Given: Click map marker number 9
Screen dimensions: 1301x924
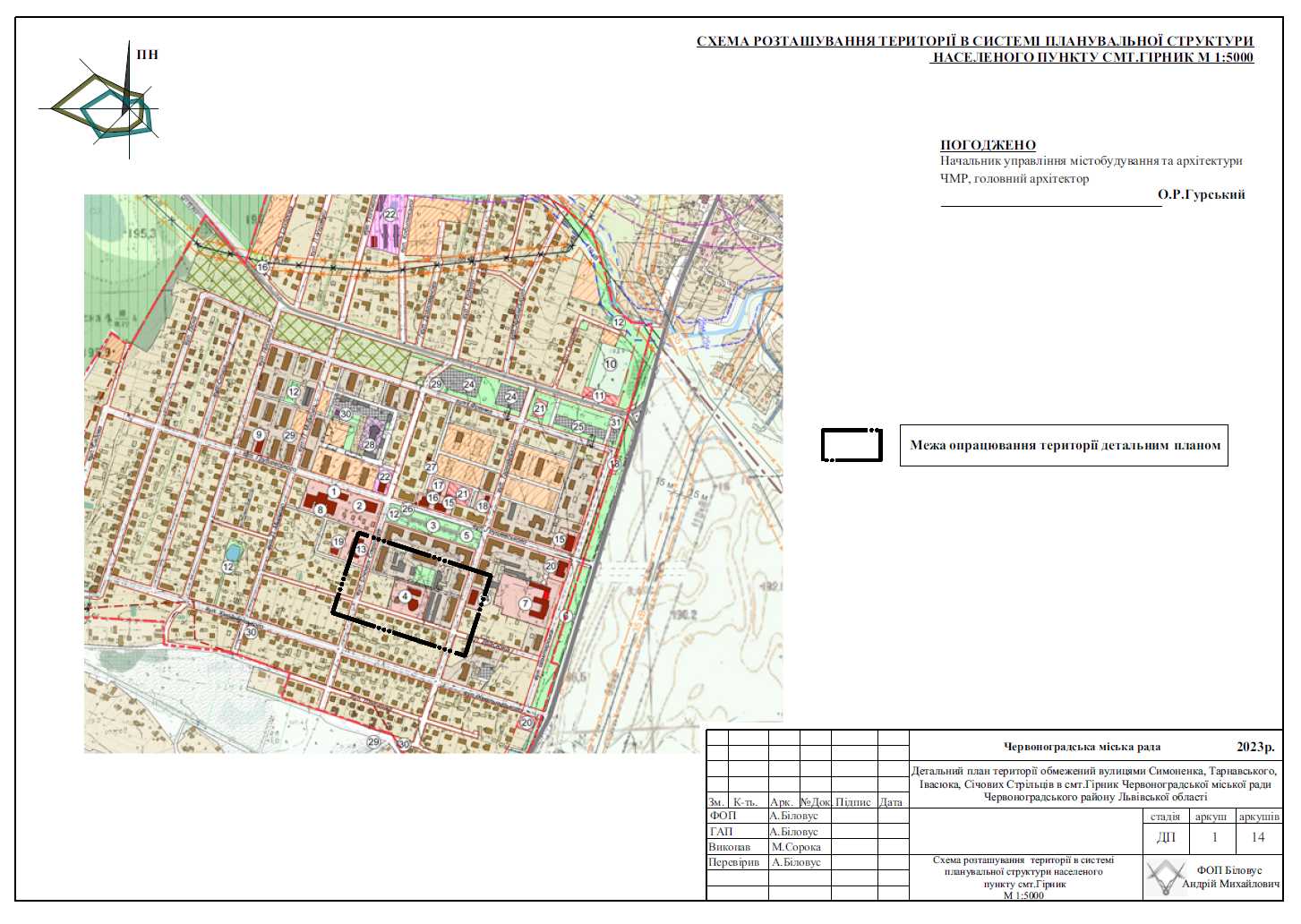Looking at the screenshot, I should (259, 435).
